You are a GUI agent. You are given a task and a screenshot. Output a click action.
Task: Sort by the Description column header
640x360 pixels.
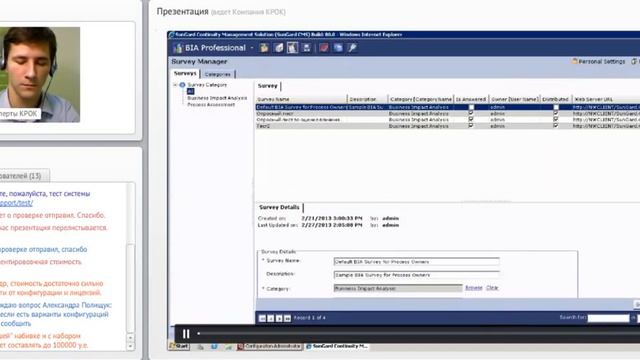[367, 99]
